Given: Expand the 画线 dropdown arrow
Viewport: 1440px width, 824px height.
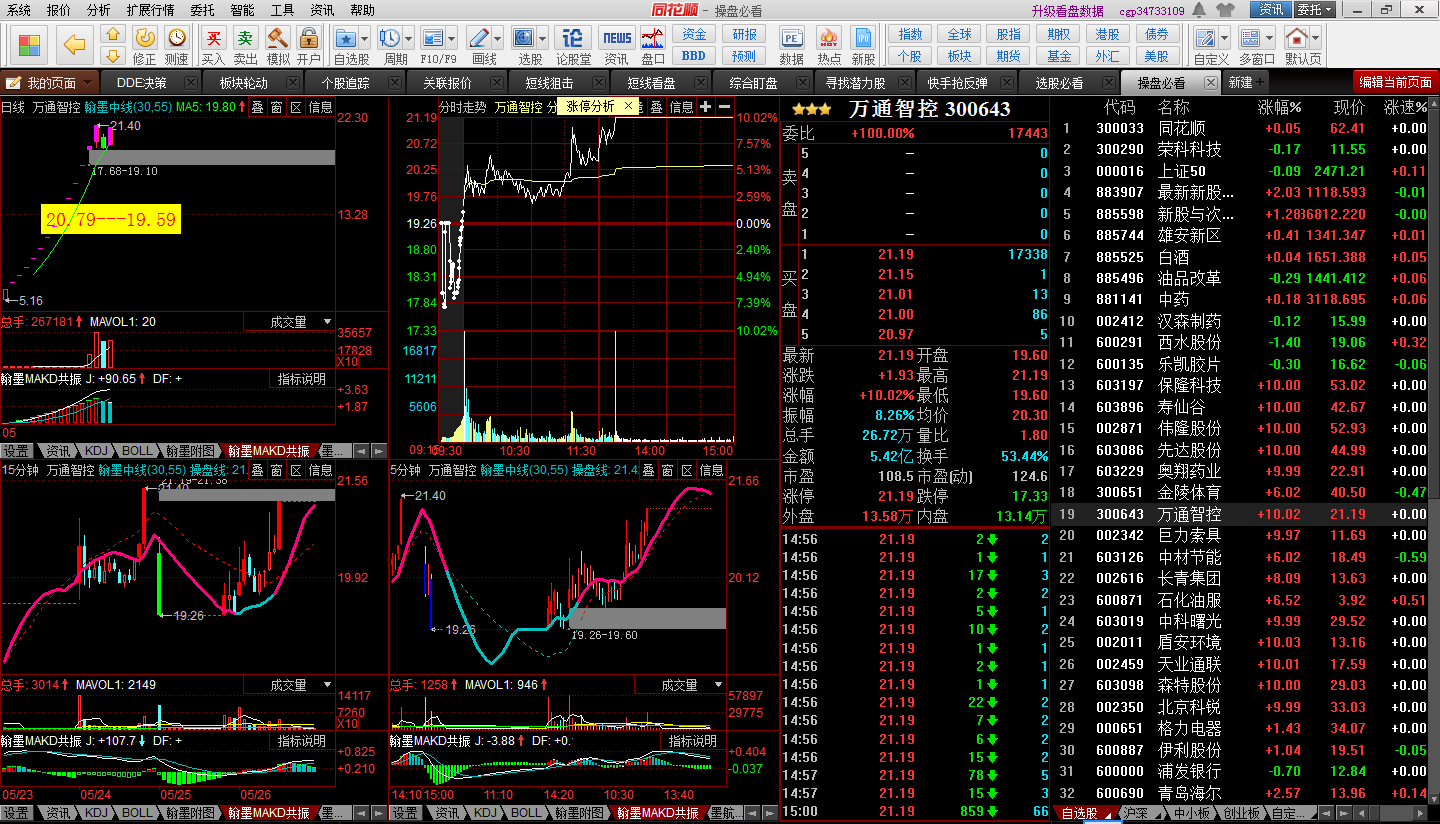Looking at the screenshot, I should coord(496,38).
